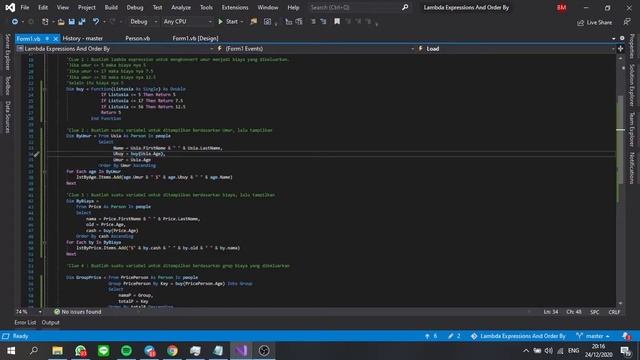Click the bookmark toggle toolbar icon

coord(337,22)
